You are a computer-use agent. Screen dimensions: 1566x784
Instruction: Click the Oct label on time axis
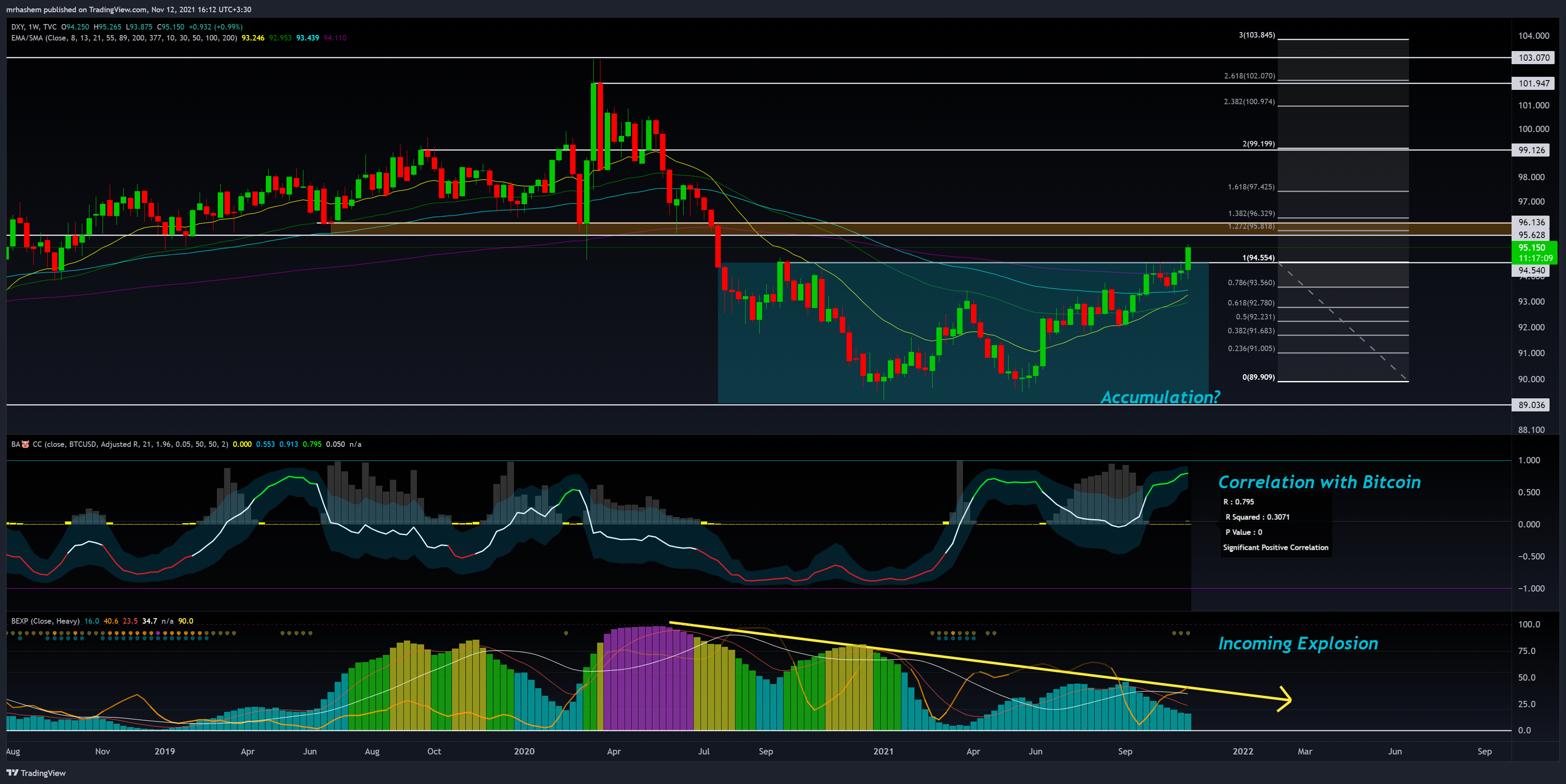[x=434, y=751]
